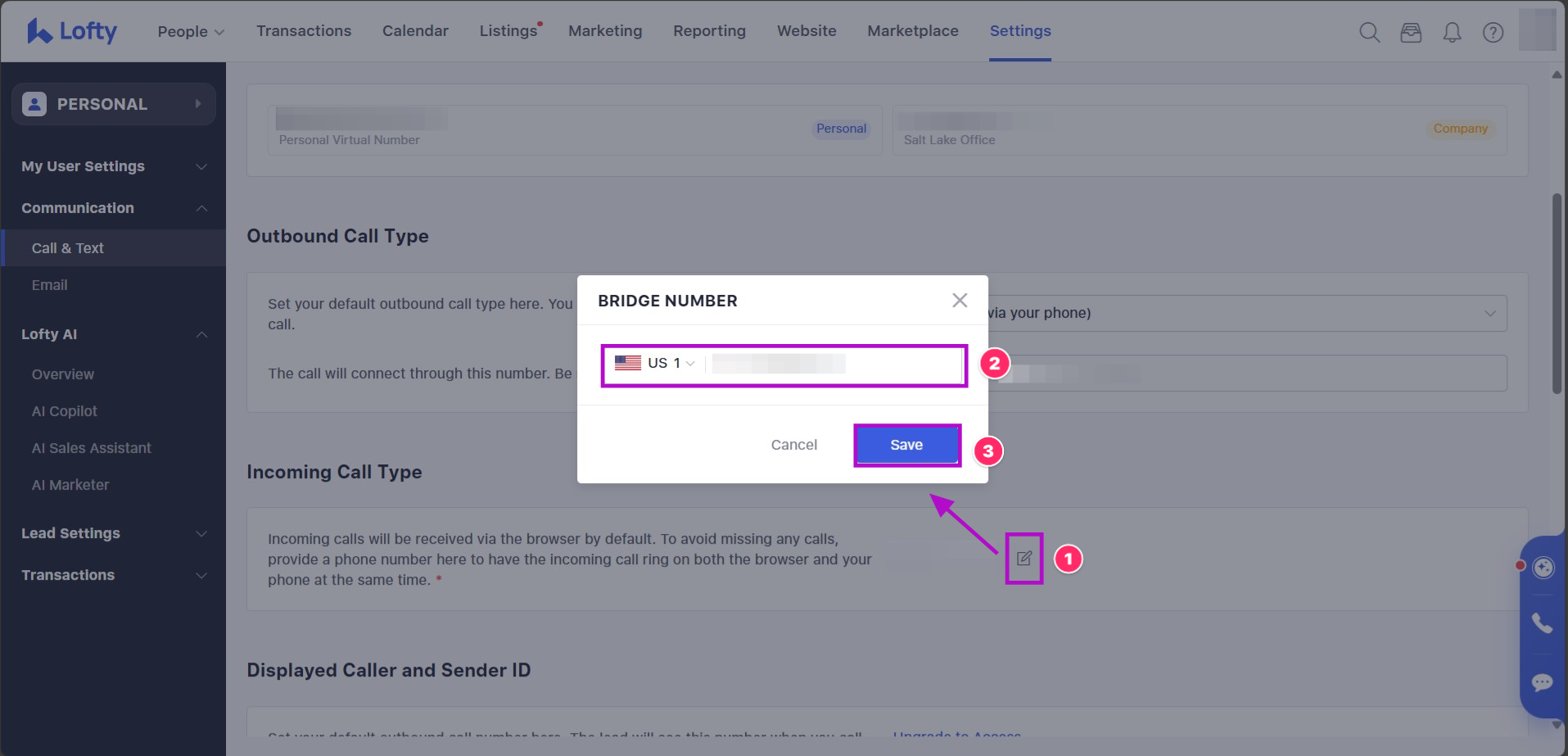The height and width of the screenshot is (756, 1568).
Task: Expand Lead Settings in sidebar
Action: coord(113,533)
